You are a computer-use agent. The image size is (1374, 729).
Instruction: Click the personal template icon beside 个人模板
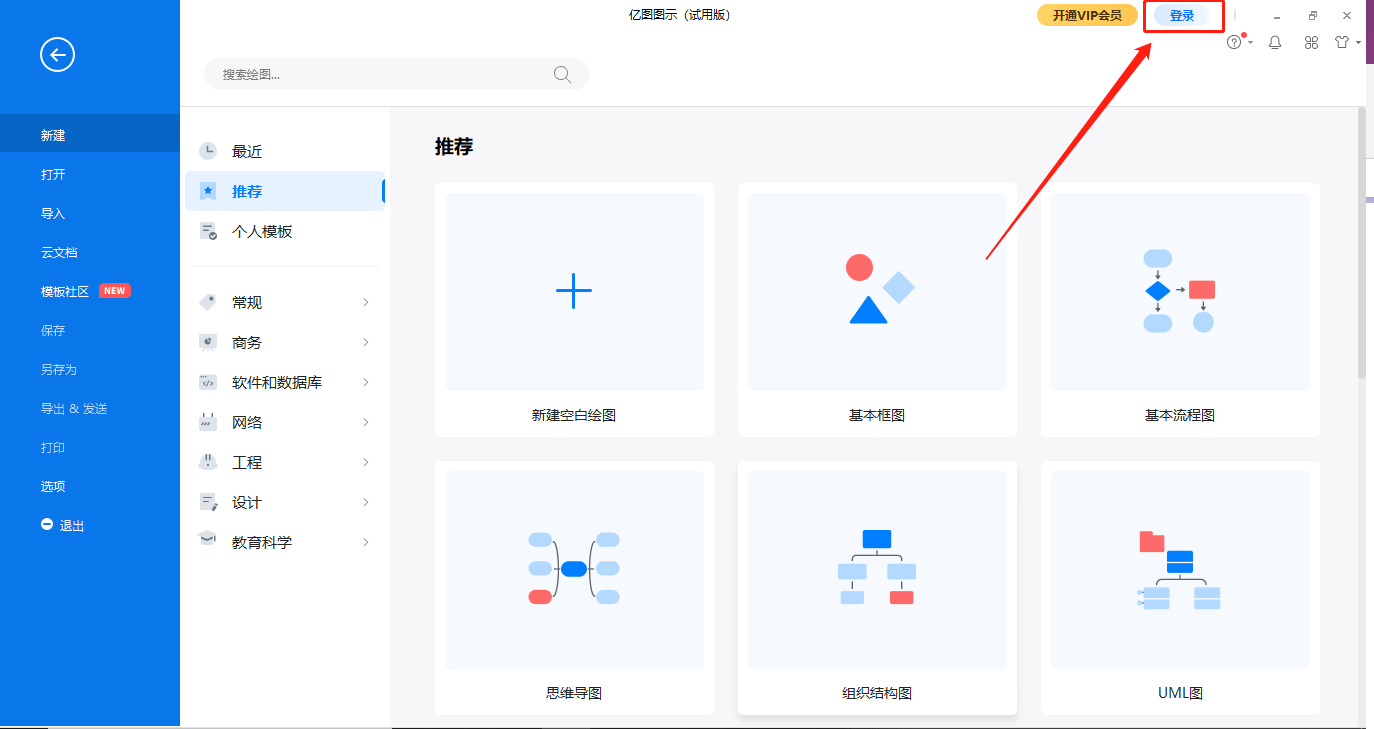point(208,231)
